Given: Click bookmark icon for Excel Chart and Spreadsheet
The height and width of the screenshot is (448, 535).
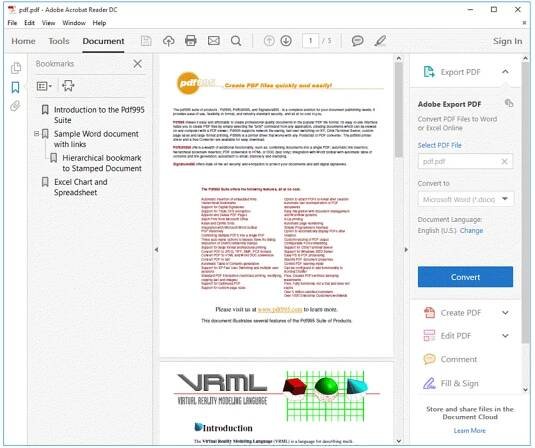Looking at the screenshot, I should click(45, 182).
